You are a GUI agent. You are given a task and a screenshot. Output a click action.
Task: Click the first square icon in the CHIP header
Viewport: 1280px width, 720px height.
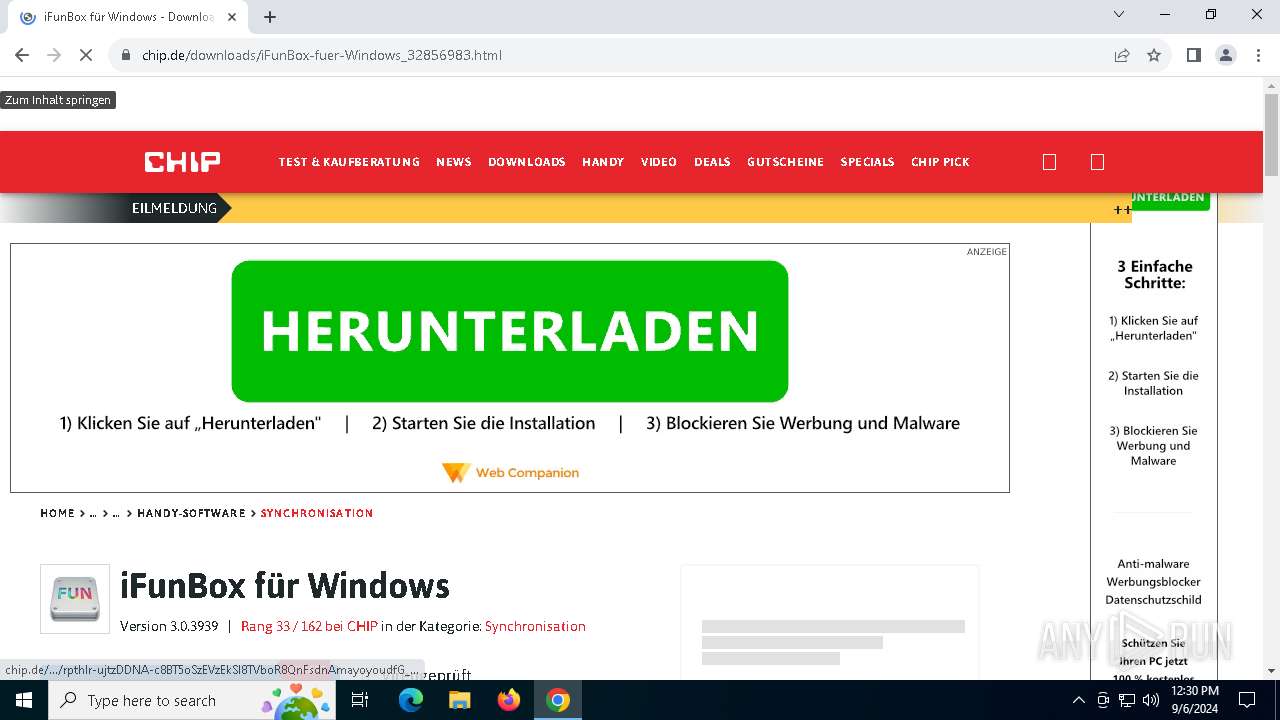1049,162
